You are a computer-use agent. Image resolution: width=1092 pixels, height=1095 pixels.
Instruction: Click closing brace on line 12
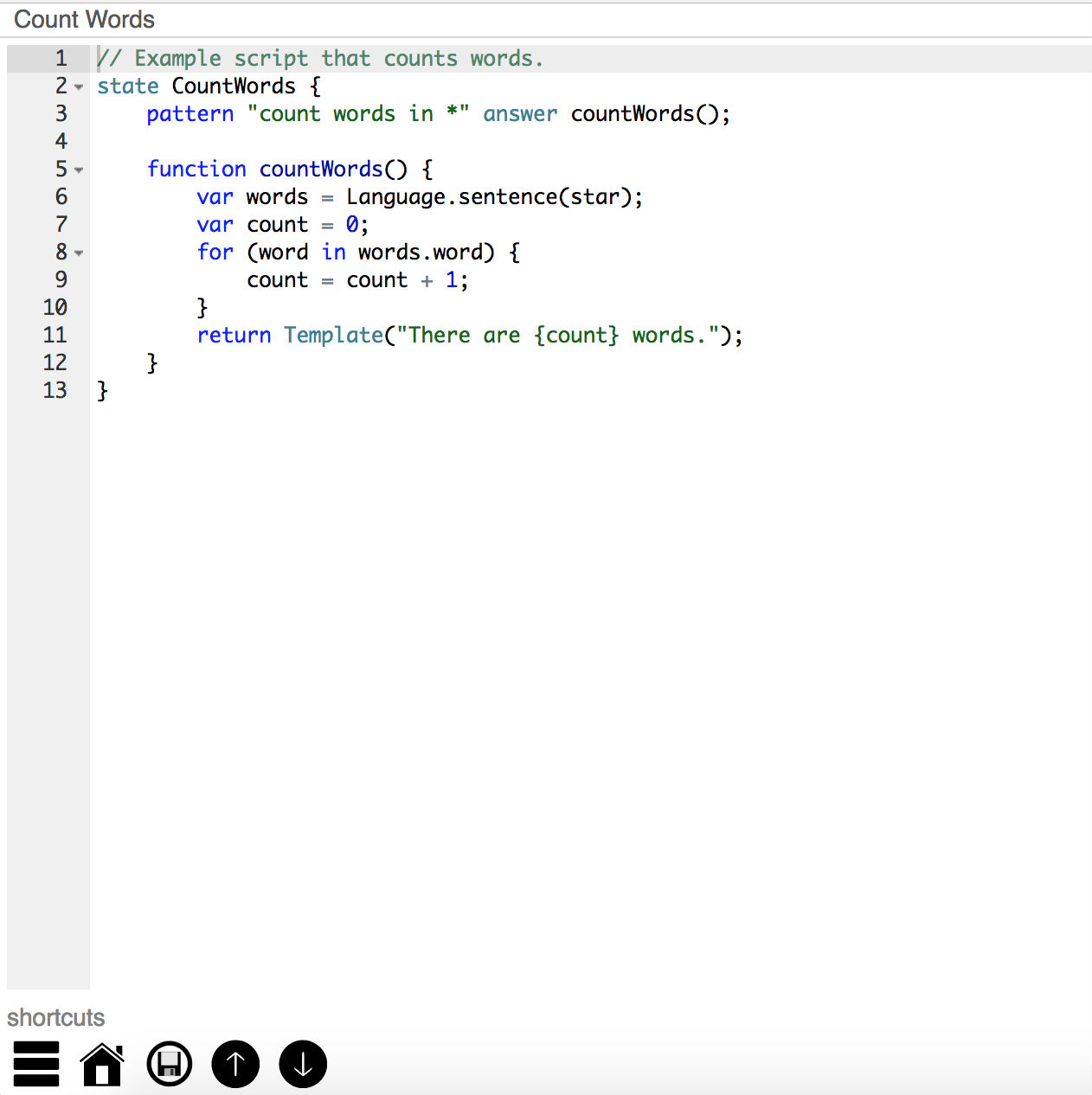coord(152,362)
